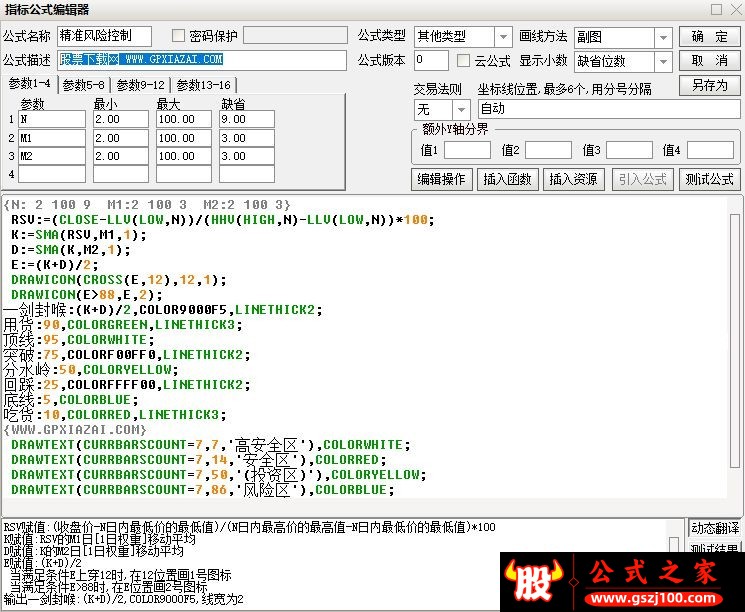Click the 值1 input field

pyautogui.click(x=467, y=150)
